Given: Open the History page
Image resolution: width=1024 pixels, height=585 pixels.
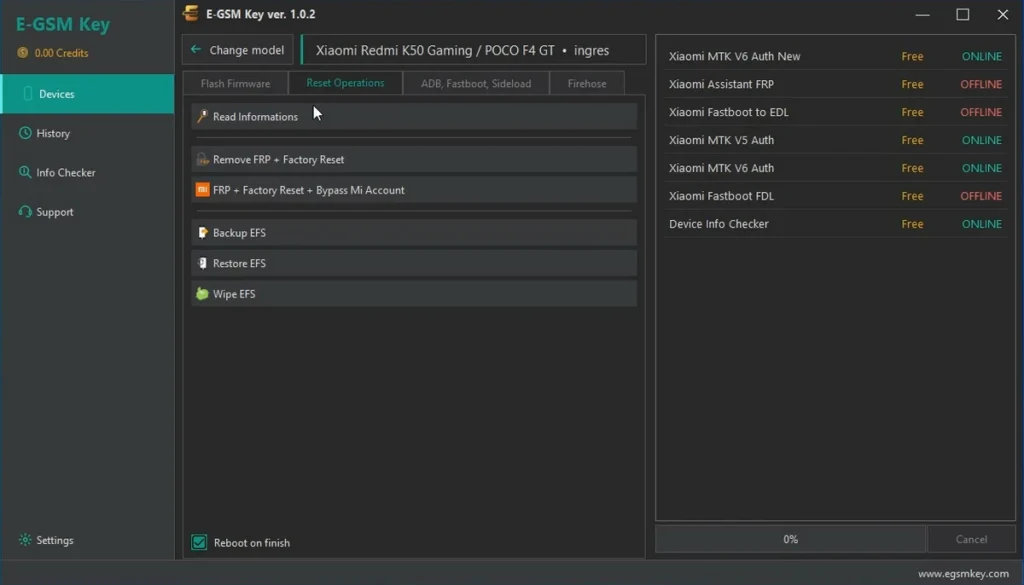Looking at the screenshot, I should 87,133.
